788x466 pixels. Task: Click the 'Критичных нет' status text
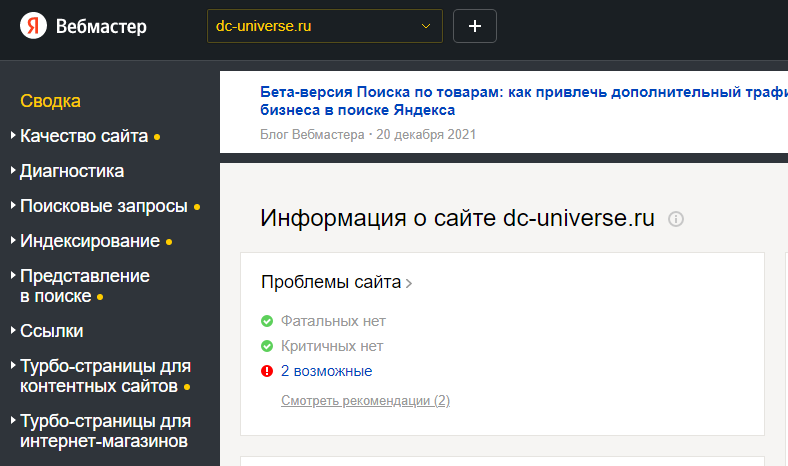click(x=332, y=346)
